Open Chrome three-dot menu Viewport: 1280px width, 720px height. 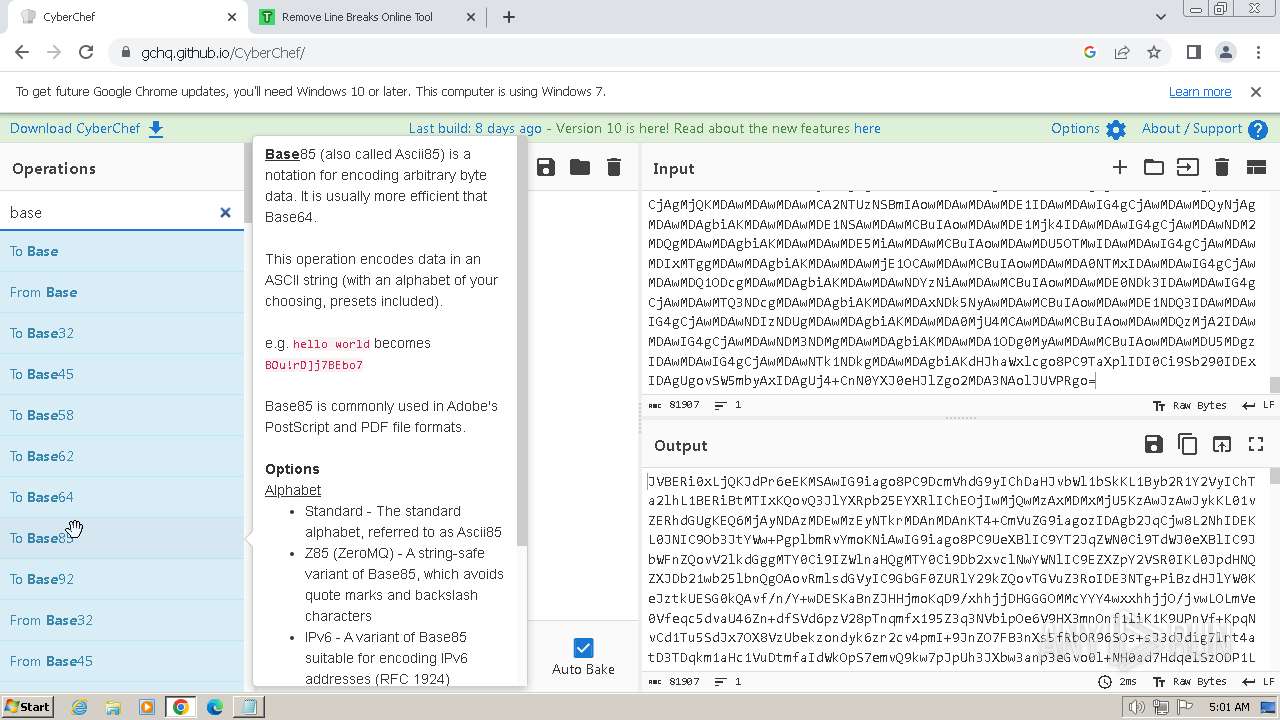(1257, 52)
